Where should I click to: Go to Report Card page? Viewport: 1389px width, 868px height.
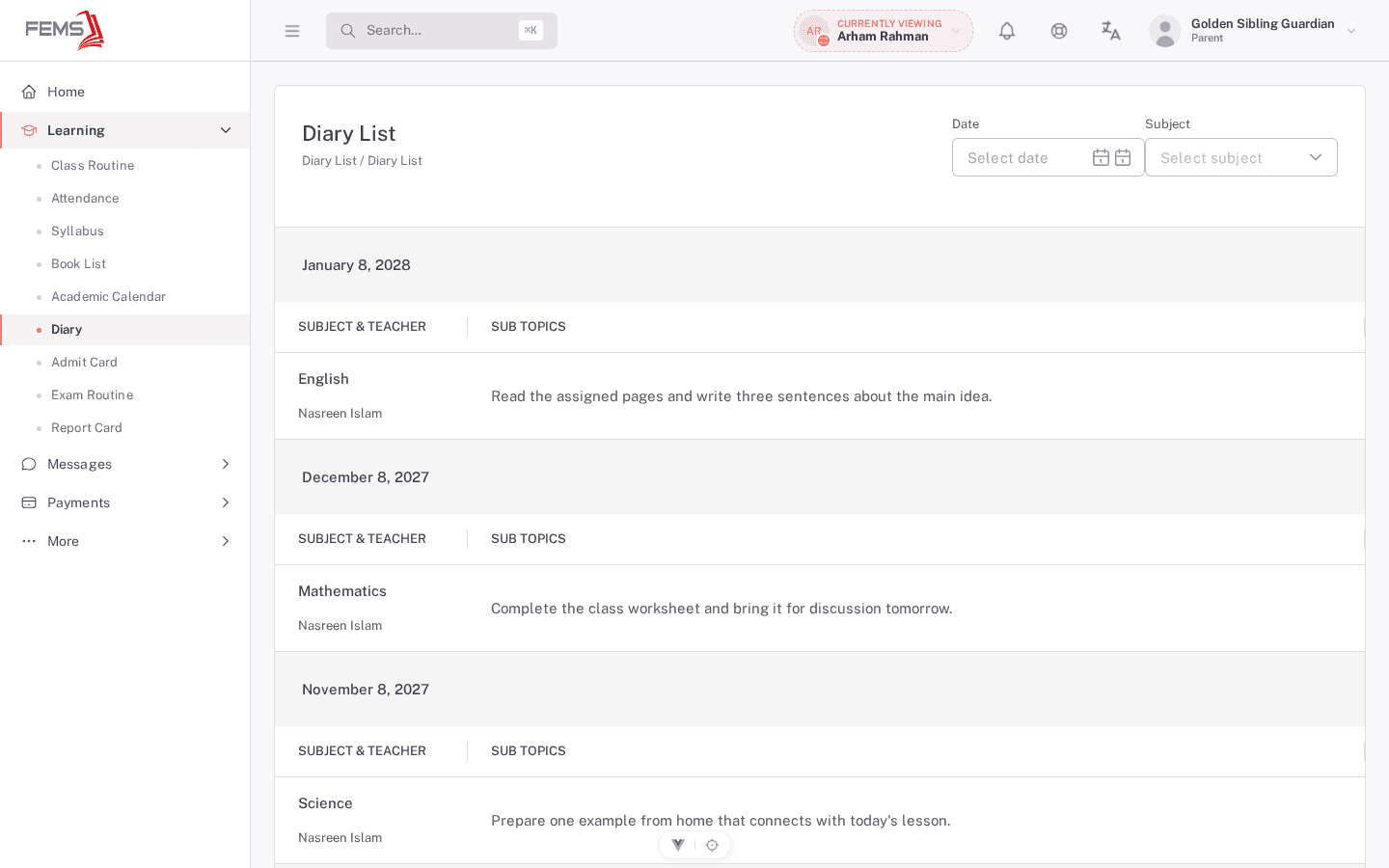87,428
